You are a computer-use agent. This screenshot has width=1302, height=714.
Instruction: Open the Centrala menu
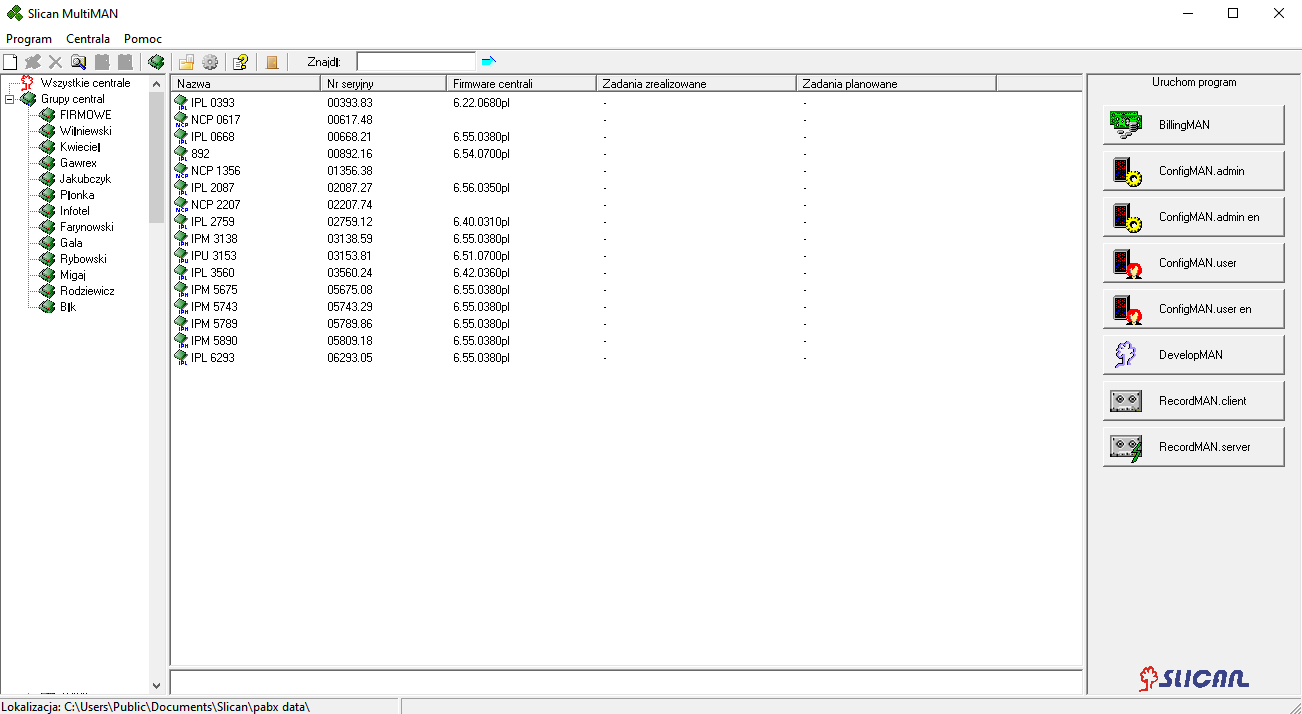point(88,39)
